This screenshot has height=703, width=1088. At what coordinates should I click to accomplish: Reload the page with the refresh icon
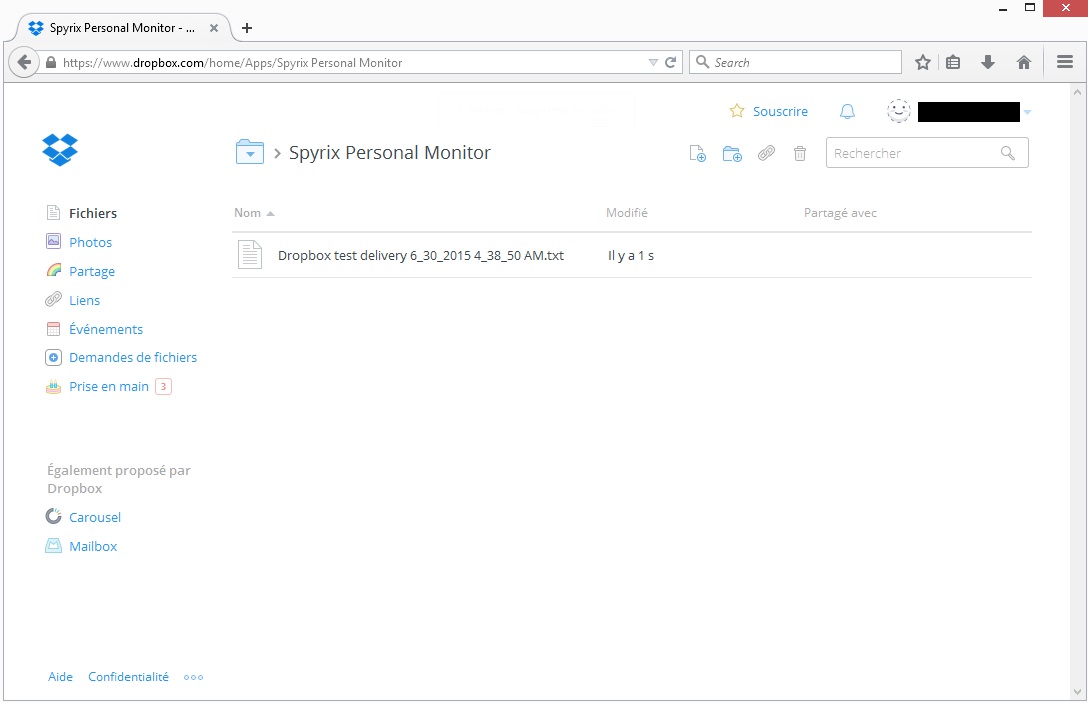[x=670, y=62]
